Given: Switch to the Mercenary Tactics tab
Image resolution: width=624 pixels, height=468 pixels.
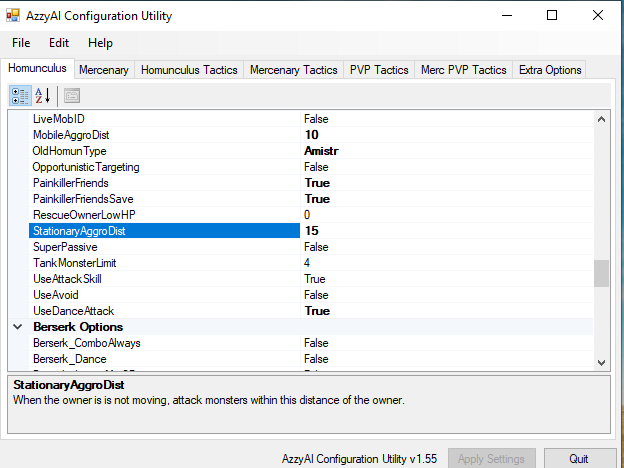Looking at the screenshot, I should click(x=294, y=70).
